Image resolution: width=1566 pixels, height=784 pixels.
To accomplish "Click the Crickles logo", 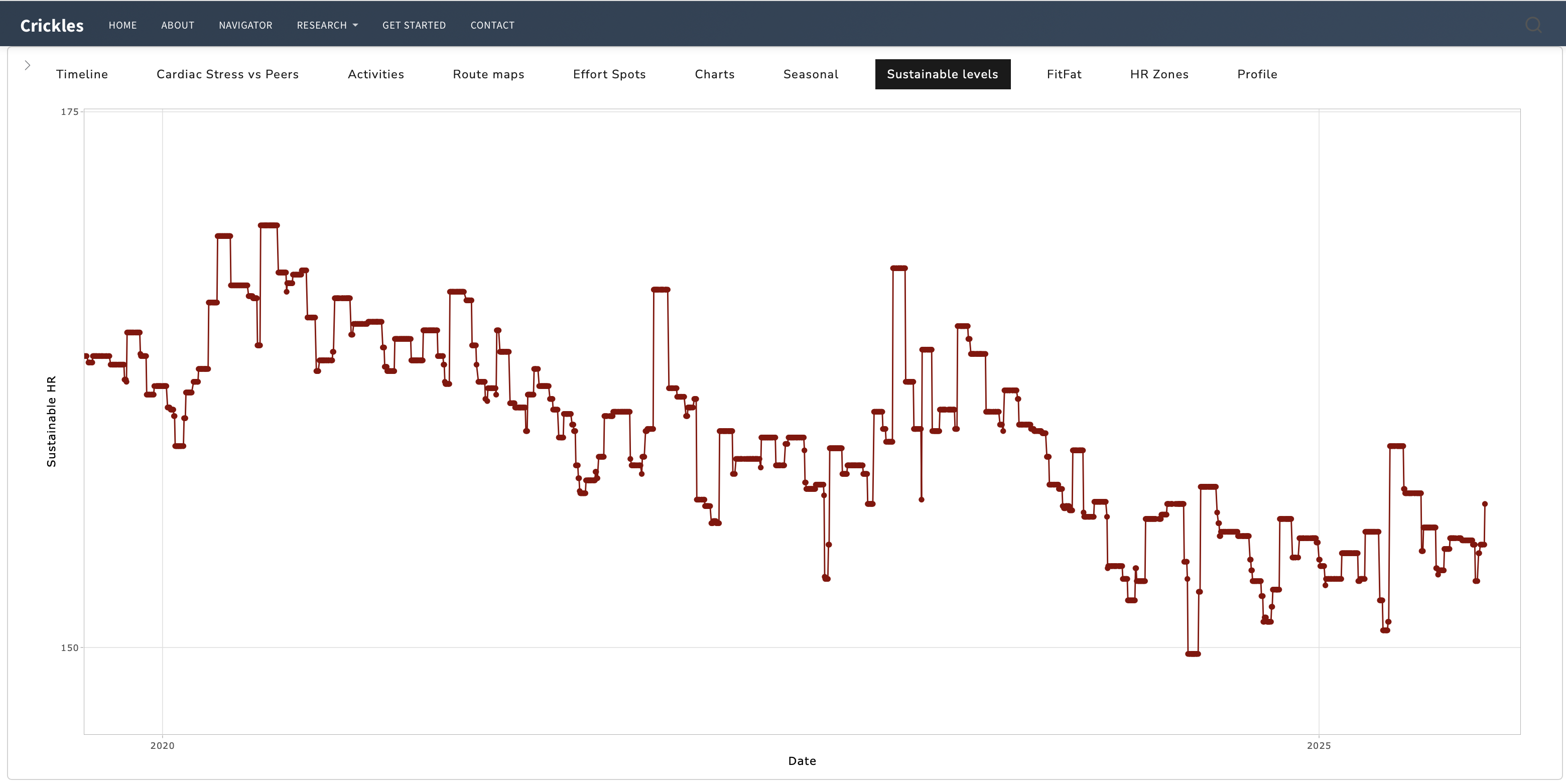I will (x=52, y=26).
